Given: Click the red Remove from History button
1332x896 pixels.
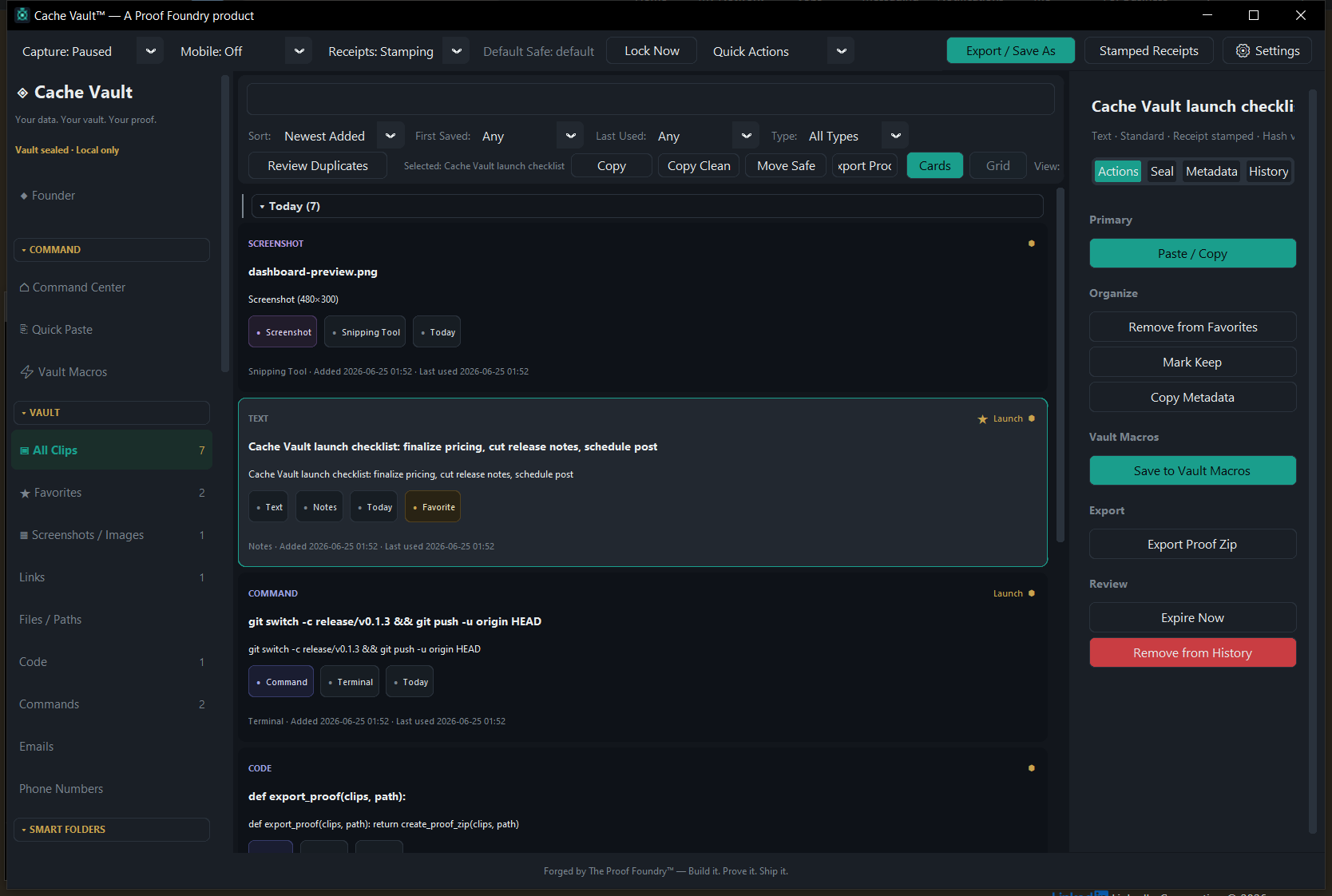Looking at the screenshot, I should 1192,652.
